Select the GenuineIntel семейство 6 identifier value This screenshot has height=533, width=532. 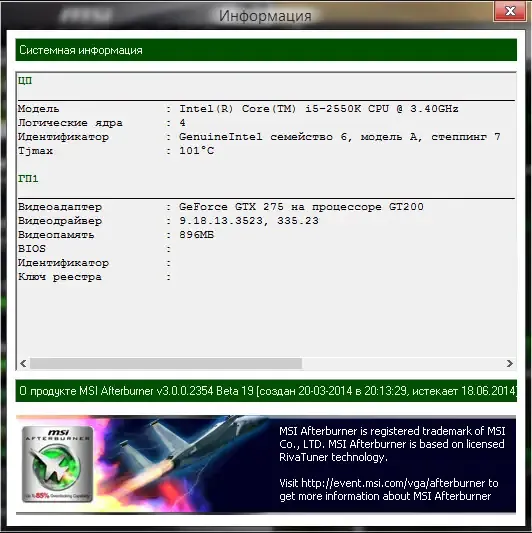tap(340, 137)
